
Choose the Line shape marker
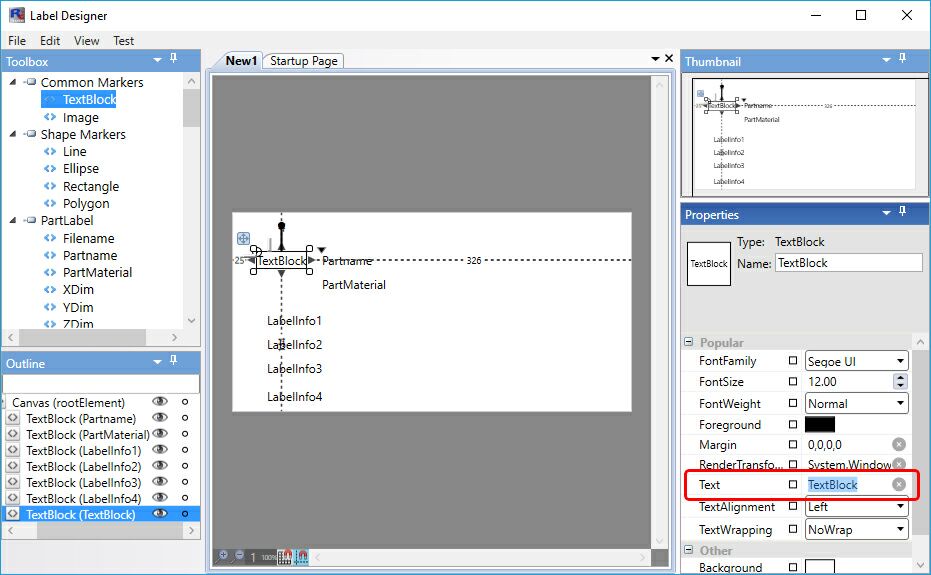pos(75,152)
